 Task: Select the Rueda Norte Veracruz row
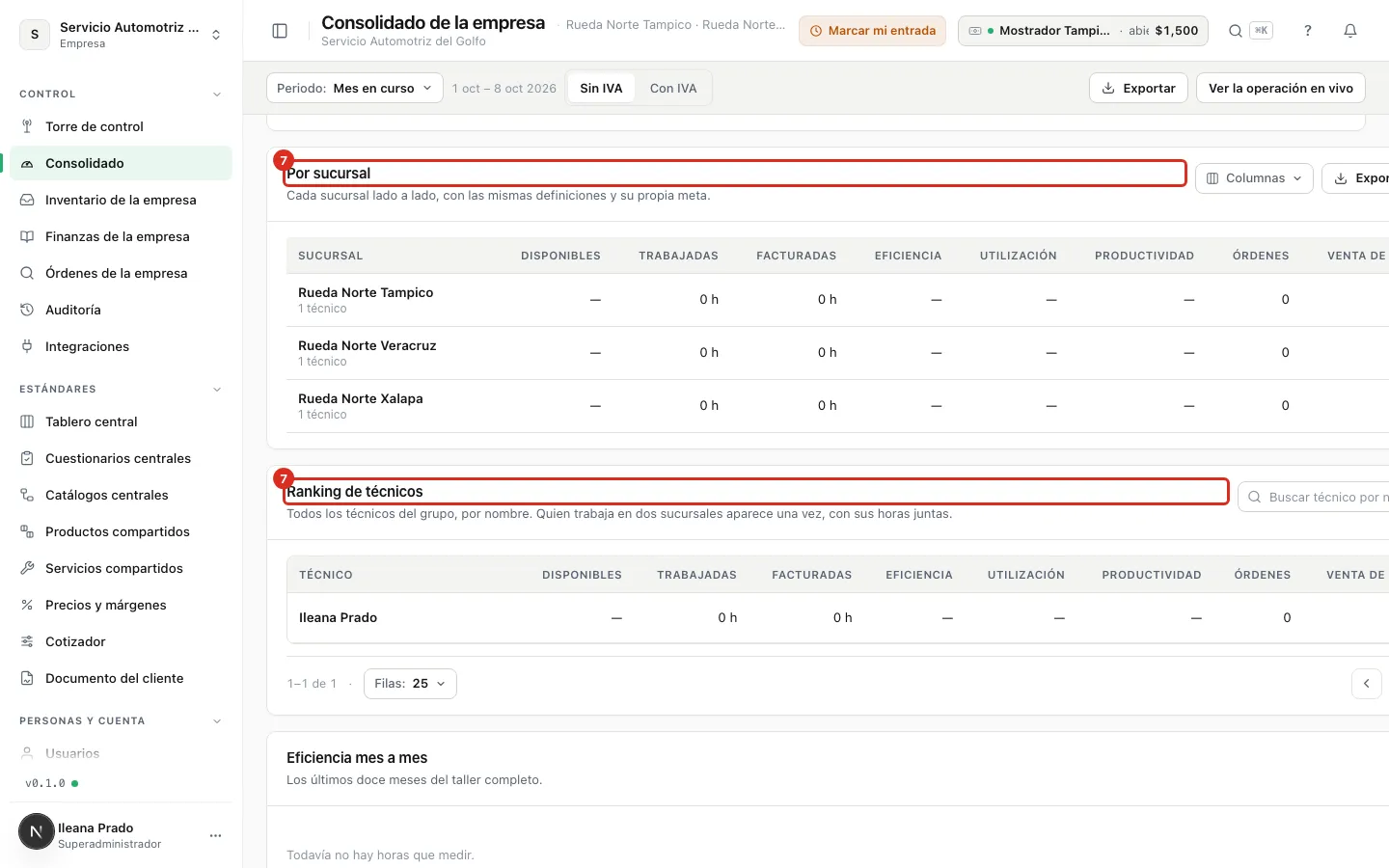[837, 353]
